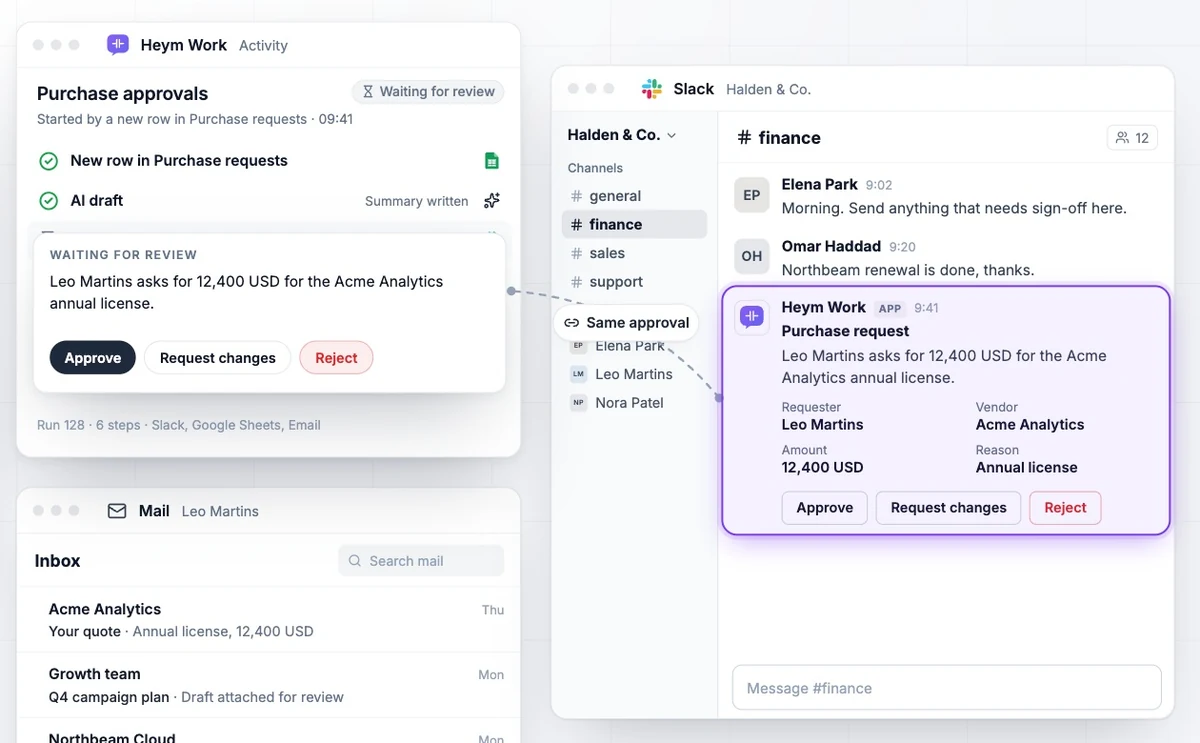Viewport: 1200px width, 743px height.
Task: Focus the Message #finance input box
Action: click(x=947, y=688)
